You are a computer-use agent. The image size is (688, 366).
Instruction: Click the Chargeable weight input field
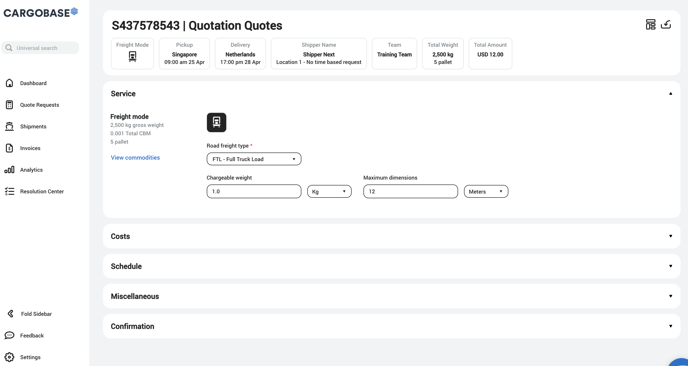(x=254, y=191)
